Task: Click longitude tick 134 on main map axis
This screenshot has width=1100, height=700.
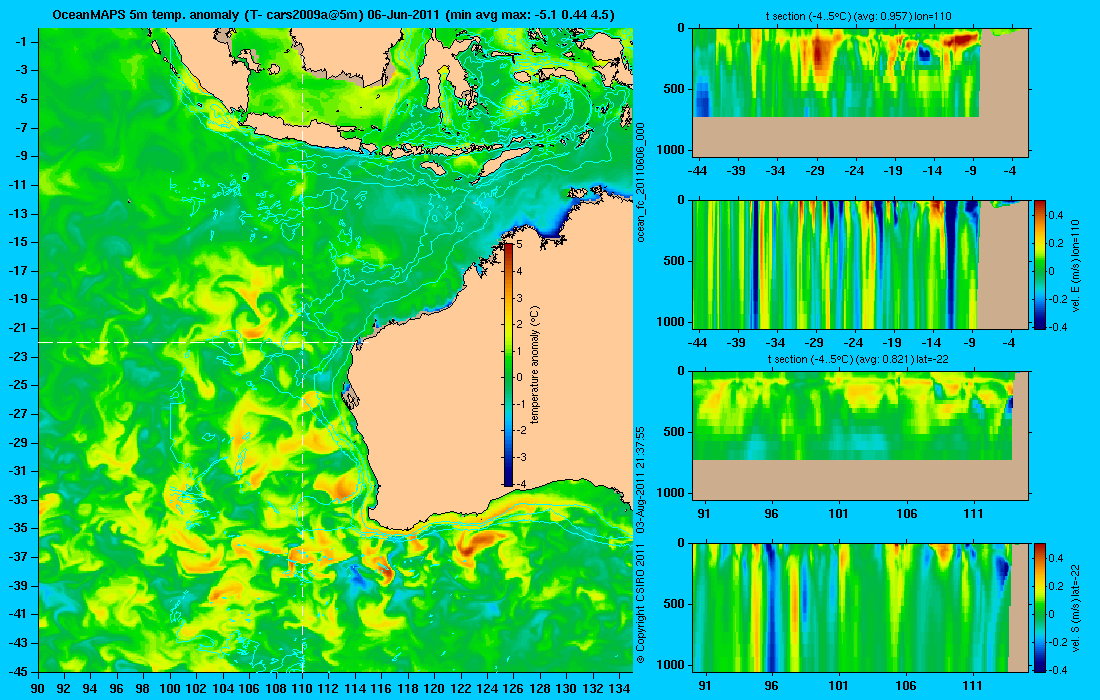Action: coord(619,688)
